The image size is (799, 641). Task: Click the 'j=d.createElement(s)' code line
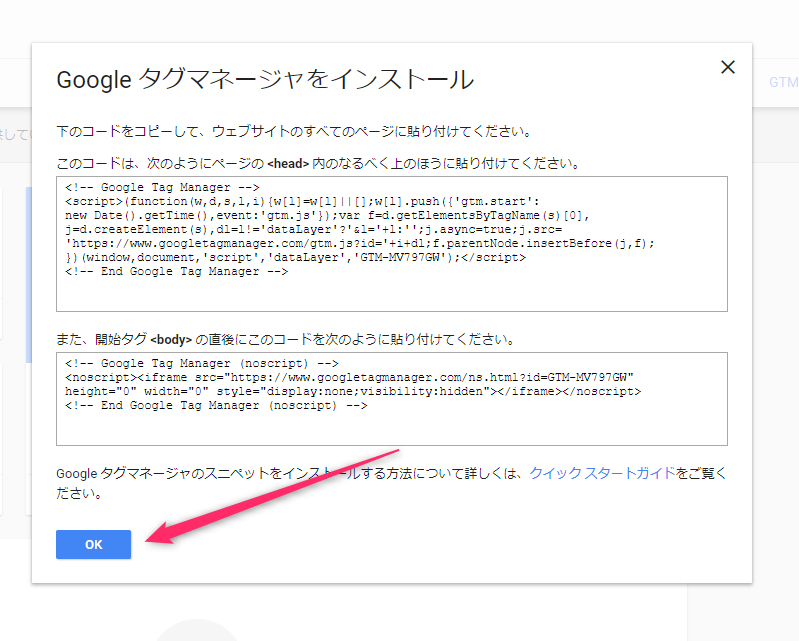pos(313,229)
